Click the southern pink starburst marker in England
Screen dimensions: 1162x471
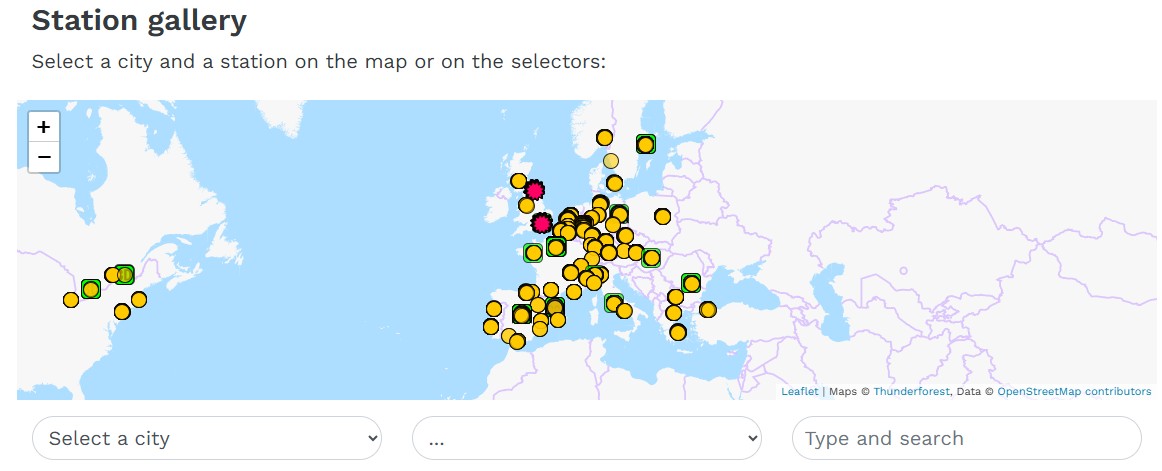(x=541, y=223)
